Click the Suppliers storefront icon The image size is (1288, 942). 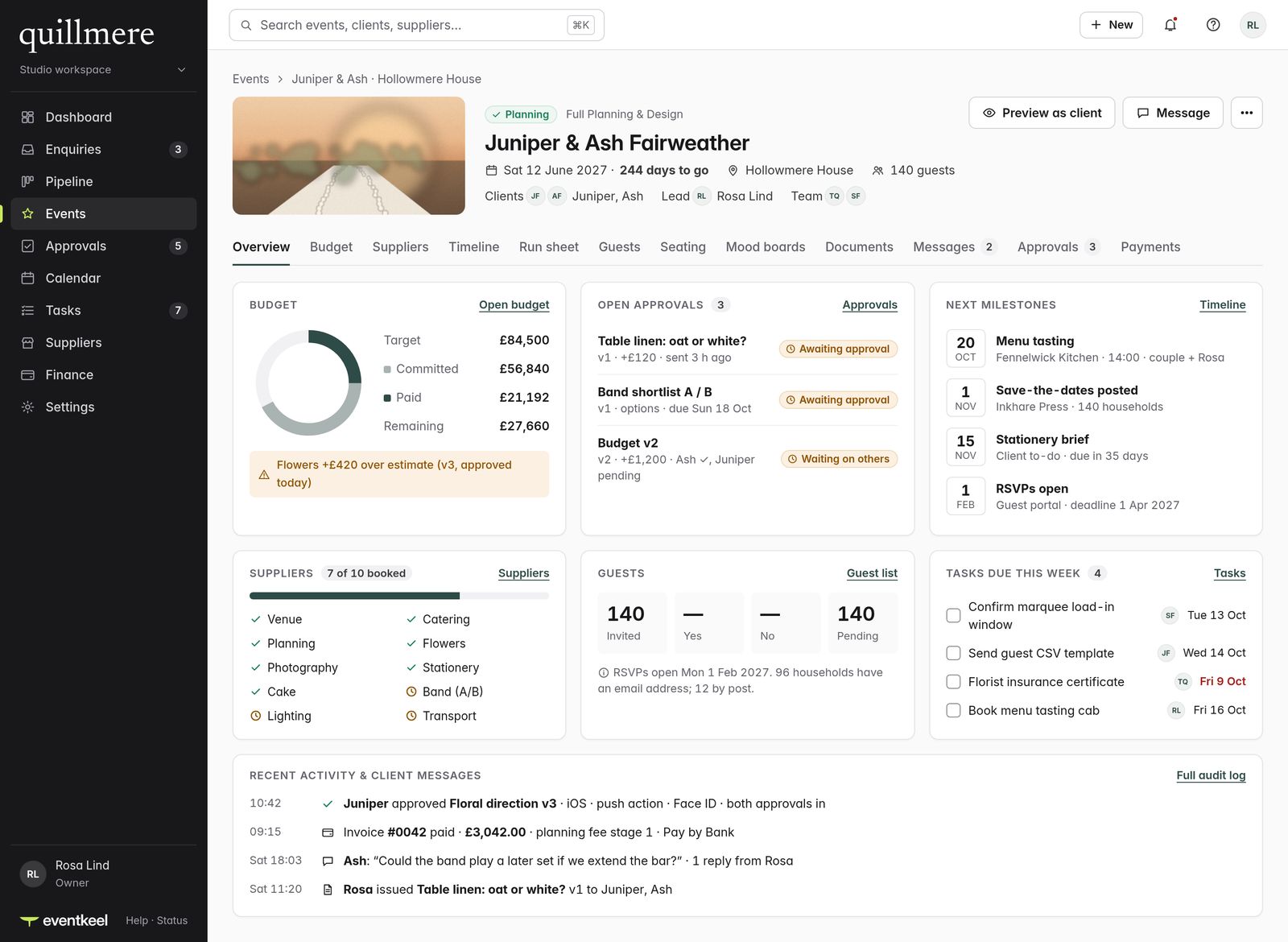[x=27, y=342]
